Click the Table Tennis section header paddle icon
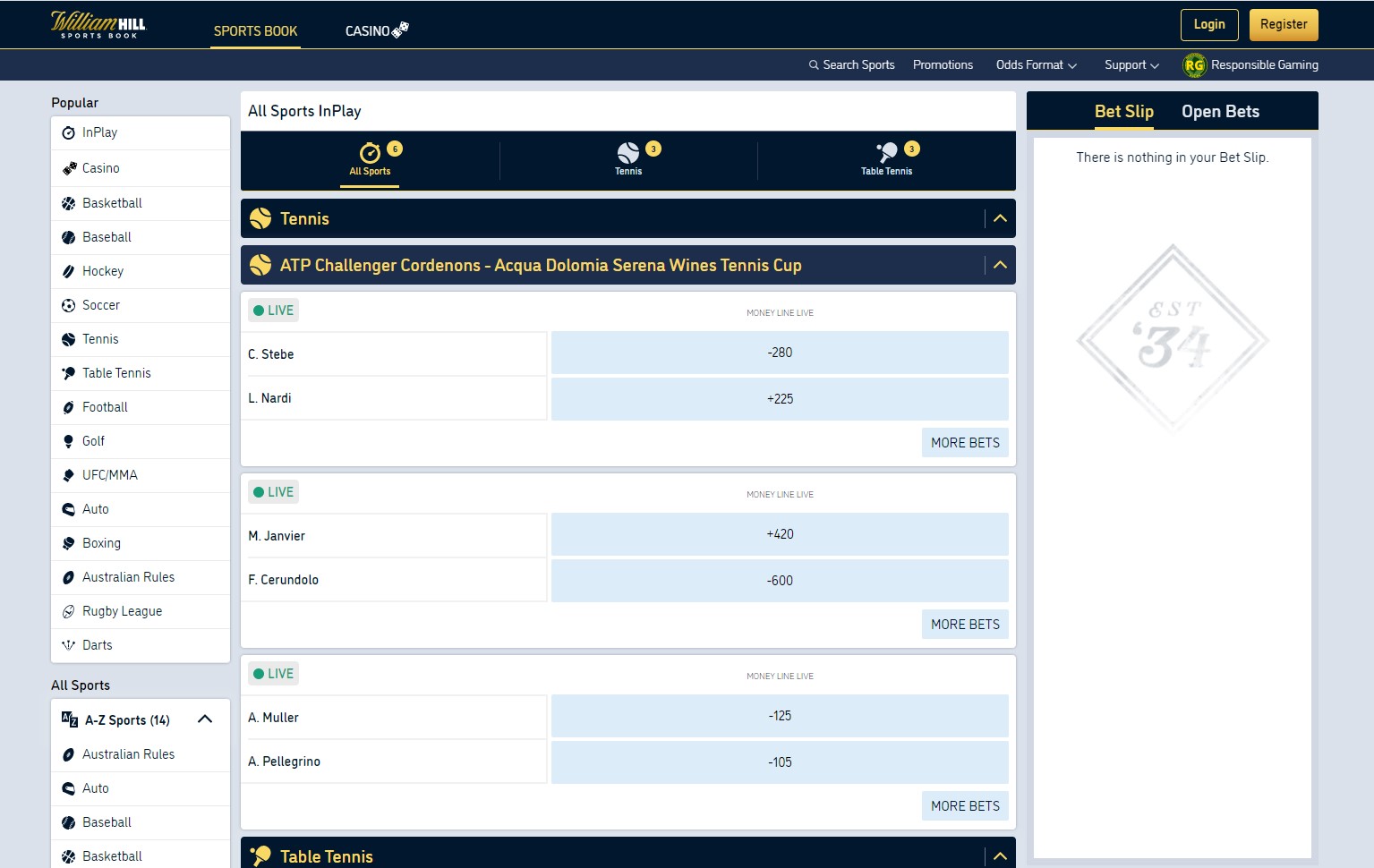The image size is (1374, 868). pos(260,855)
